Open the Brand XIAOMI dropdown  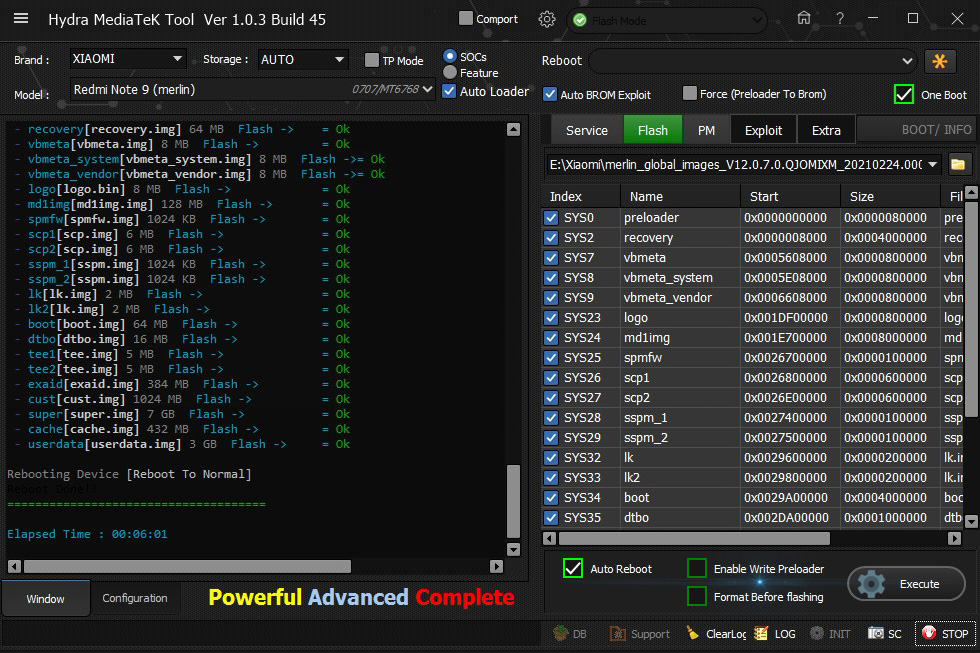pos(128,59)
